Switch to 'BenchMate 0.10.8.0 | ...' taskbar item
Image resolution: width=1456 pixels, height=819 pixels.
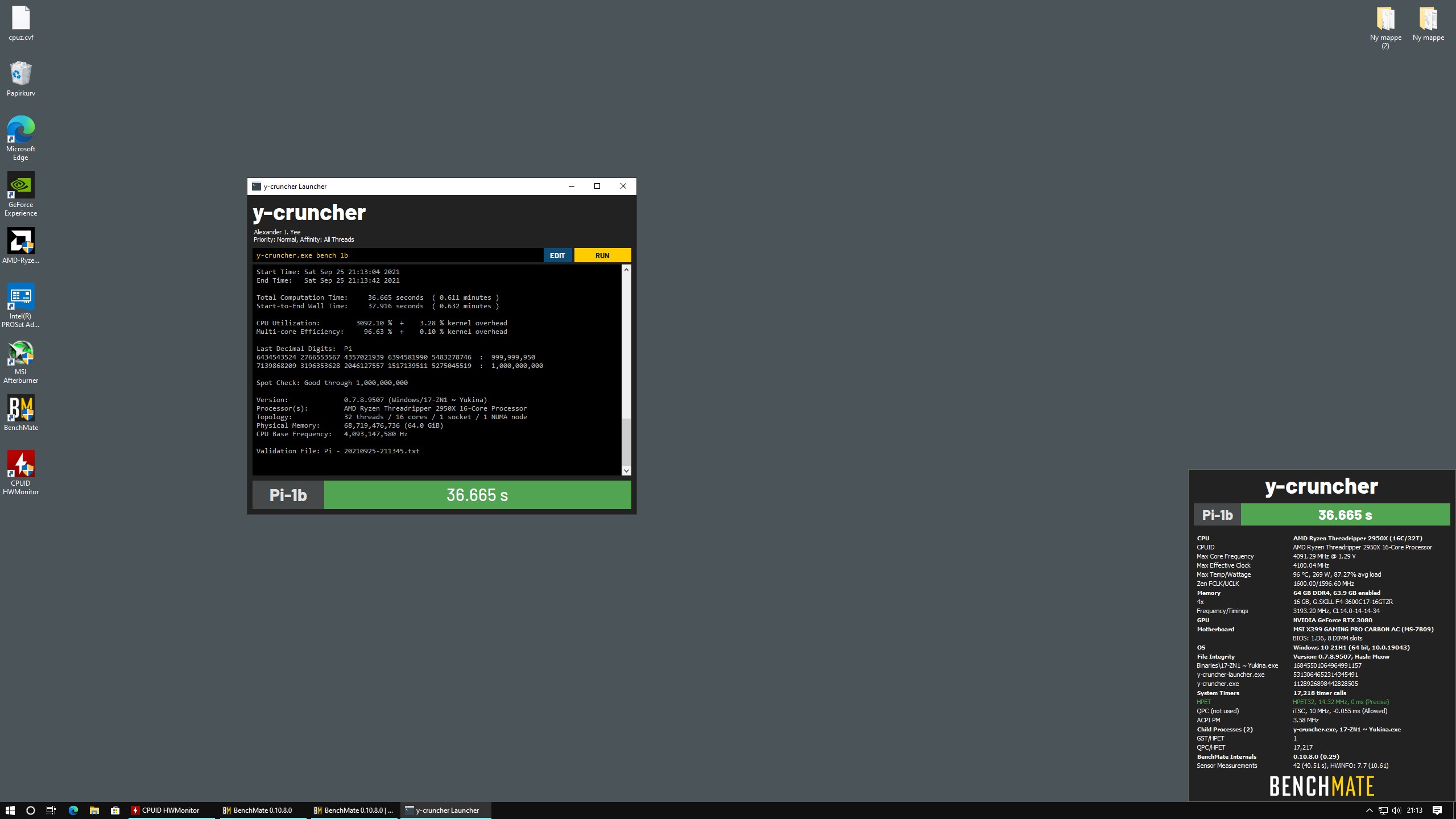[x=354, y=810]
